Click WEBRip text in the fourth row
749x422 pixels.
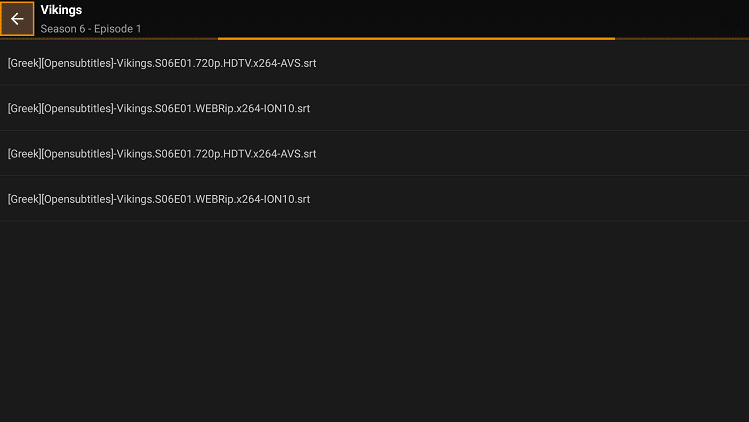click(x=214, y=199)
